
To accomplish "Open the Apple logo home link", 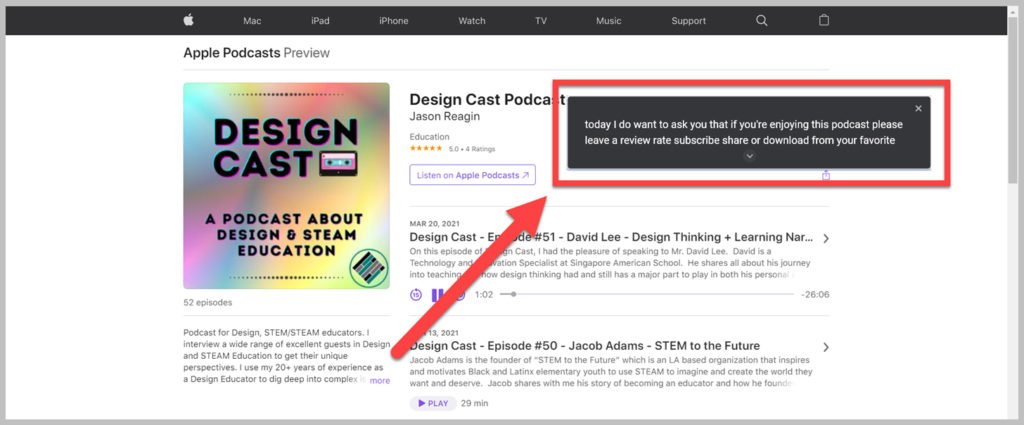I will [x=188, y=20].
